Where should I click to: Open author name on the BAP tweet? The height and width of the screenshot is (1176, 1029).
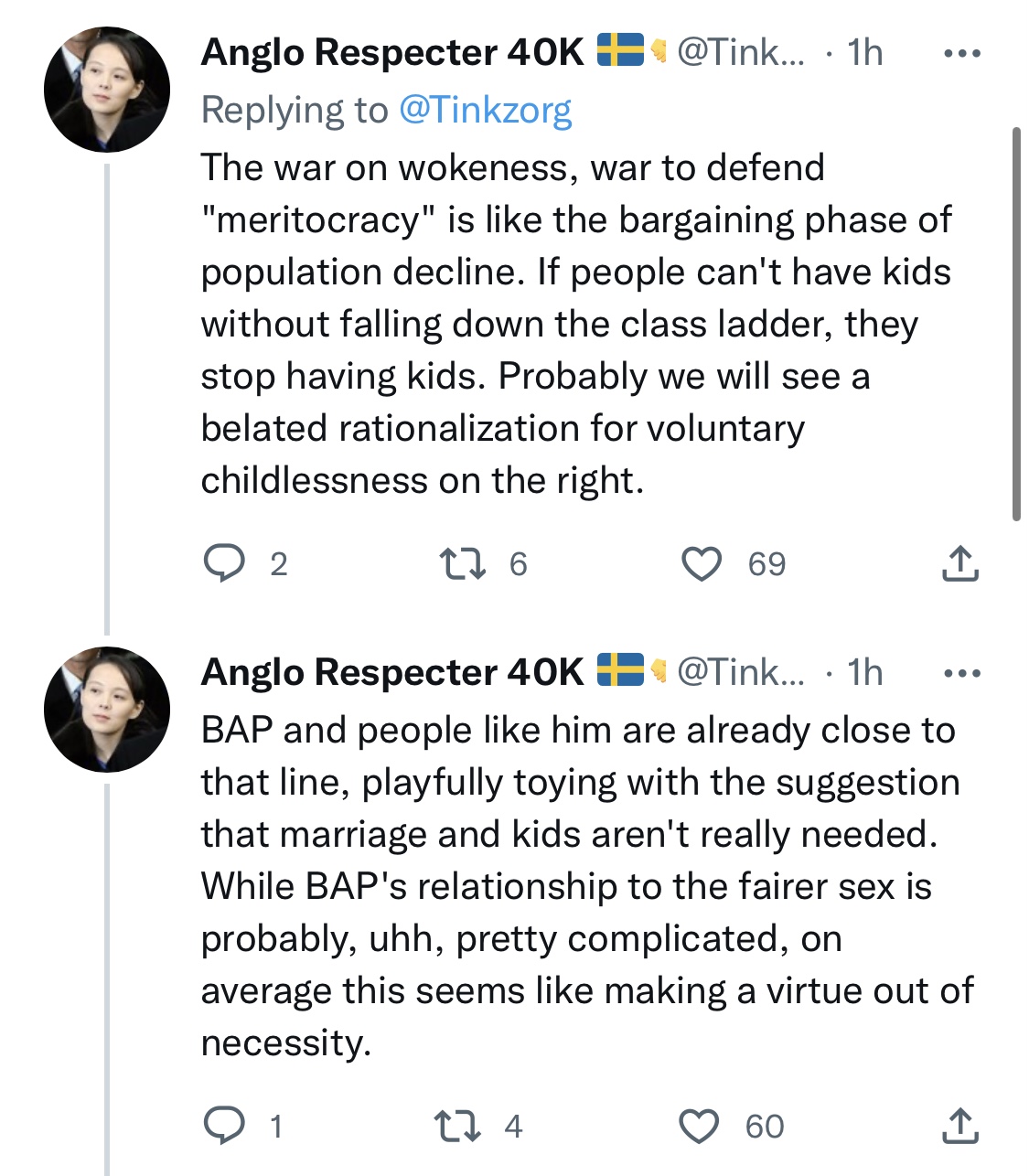[391, 672]
